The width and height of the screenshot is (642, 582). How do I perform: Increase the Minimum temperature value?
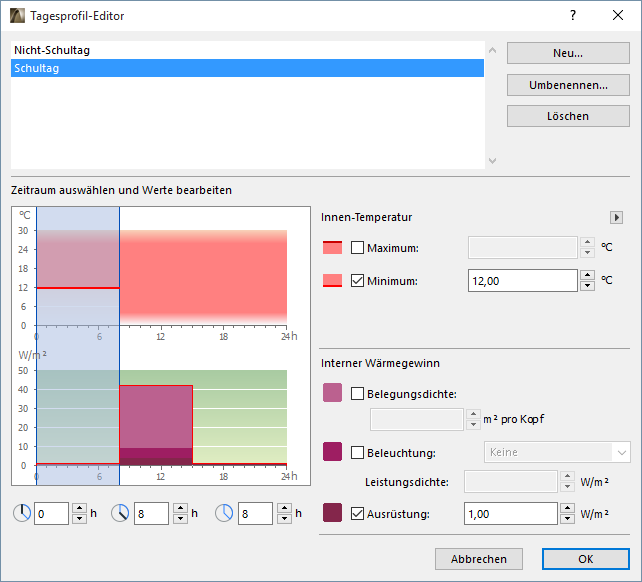588,275
